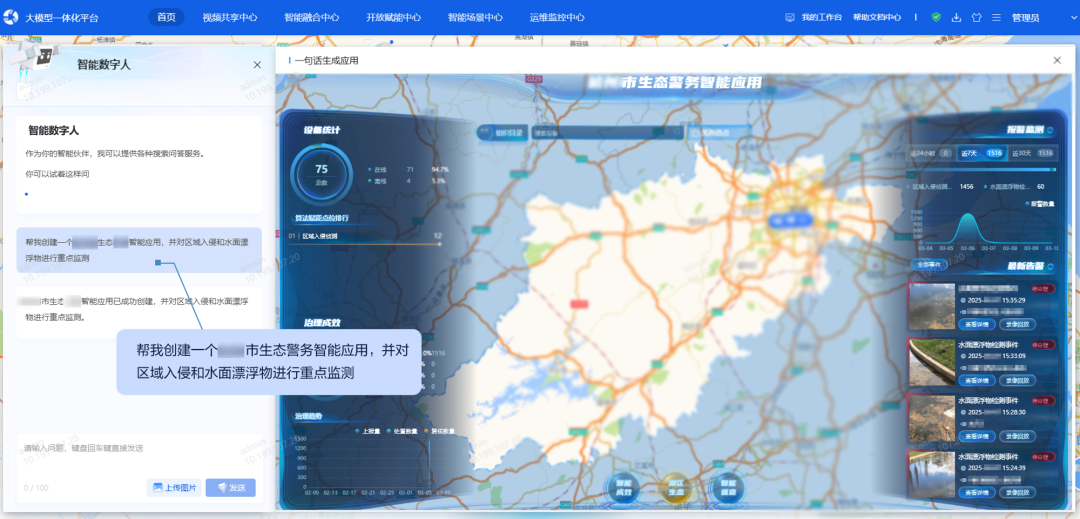
Task: Open the 视频共享中心 tab
Action: tap(229, 17)
